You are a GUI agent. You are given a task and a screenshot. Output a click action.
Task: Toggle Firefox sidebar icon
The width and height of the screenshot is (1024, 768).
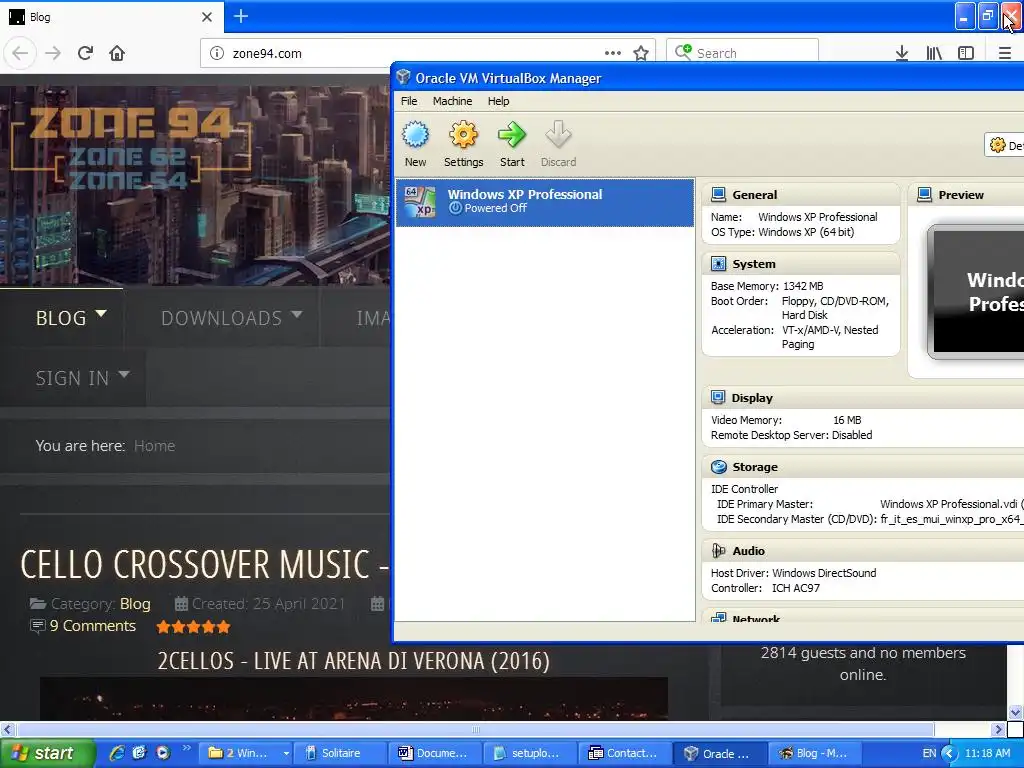966,53
